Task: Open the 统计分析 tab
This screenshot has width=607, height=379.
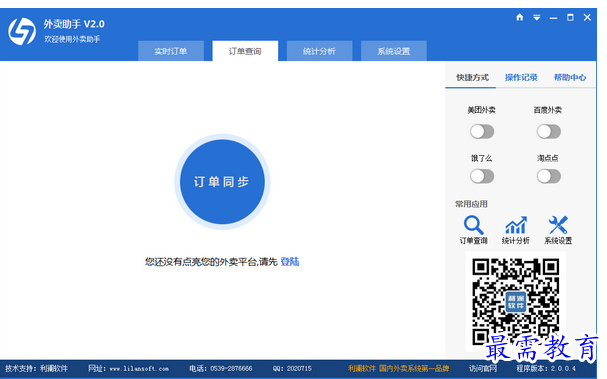Action: coord(319,51)
